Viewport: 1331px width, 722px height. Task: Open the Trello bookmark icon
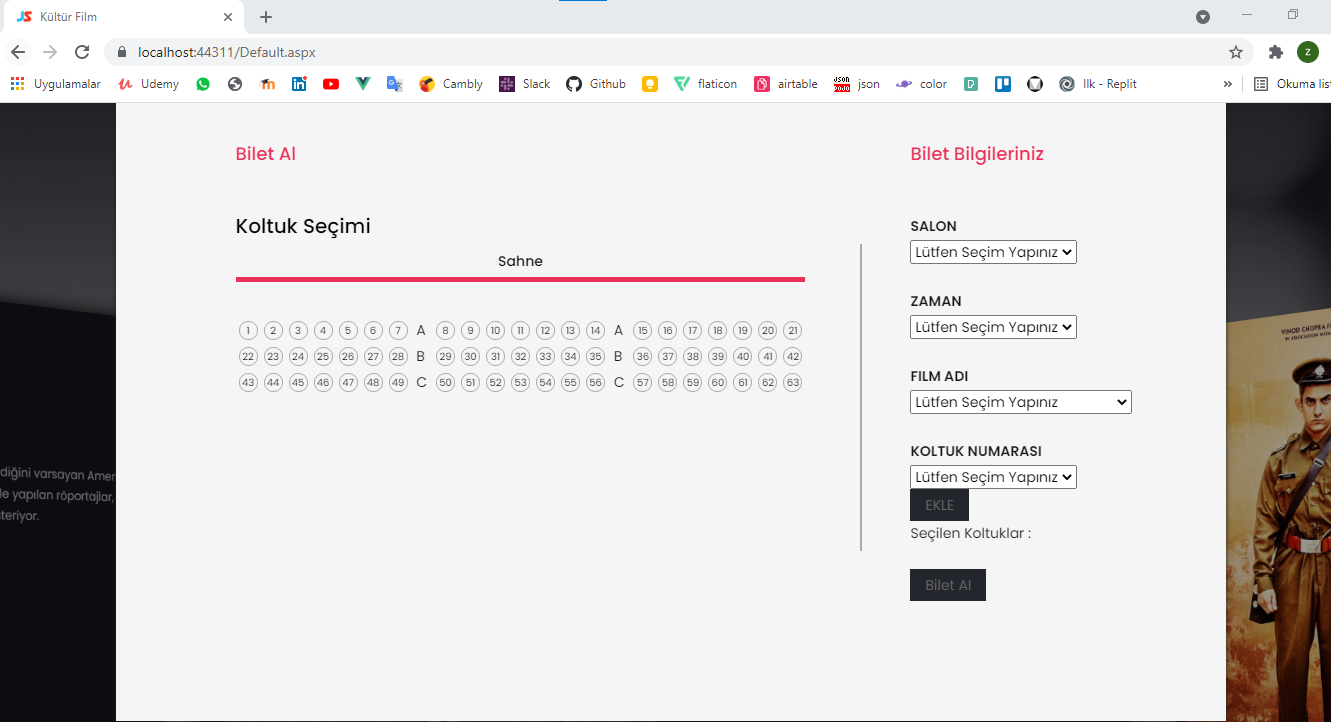pos(1003,84)
